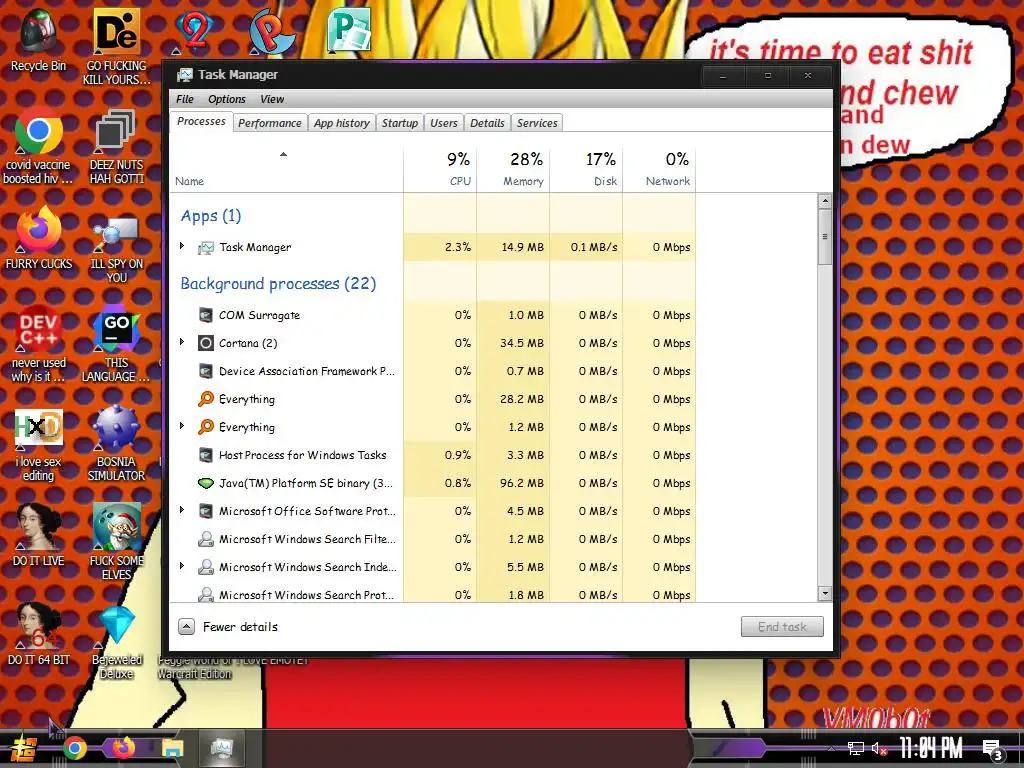This screenshot has width=1024, height=768.
Task: Open the ILL SPY ON YOU icon
Action: point(117,251)
